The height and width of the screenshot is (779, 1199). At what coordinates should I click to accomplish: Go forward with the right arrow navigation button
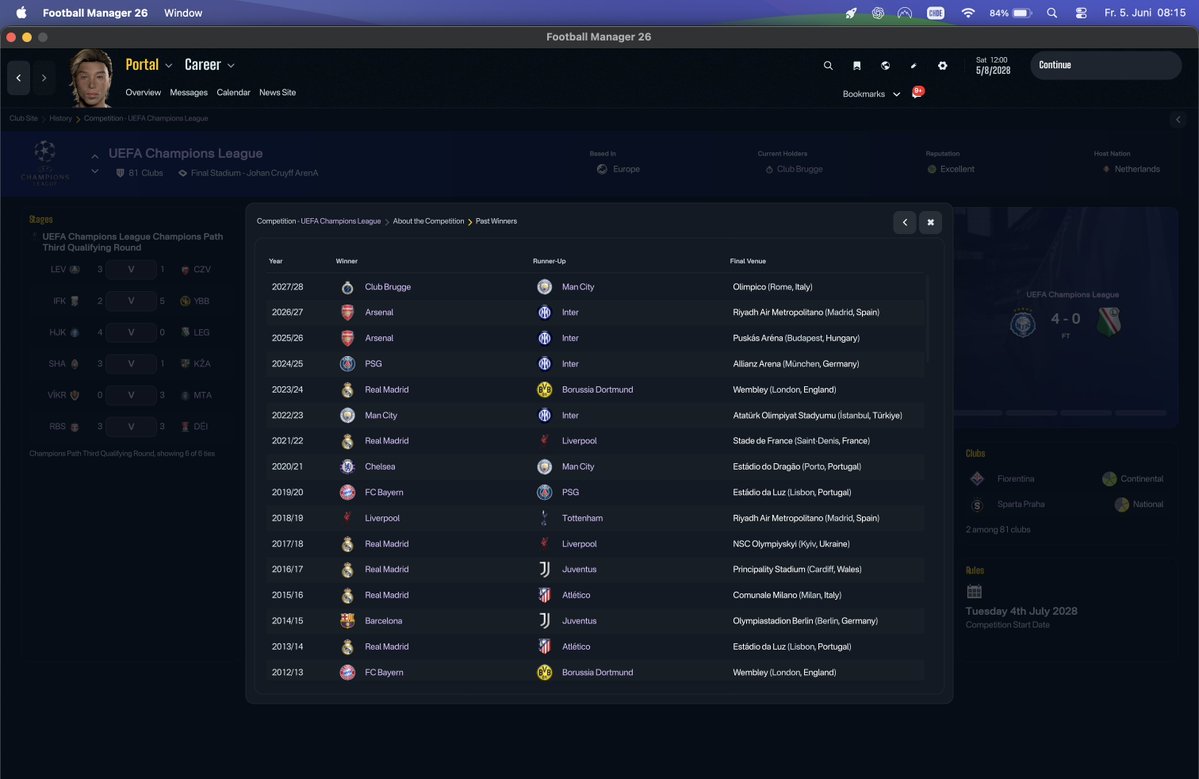[44, 78]
